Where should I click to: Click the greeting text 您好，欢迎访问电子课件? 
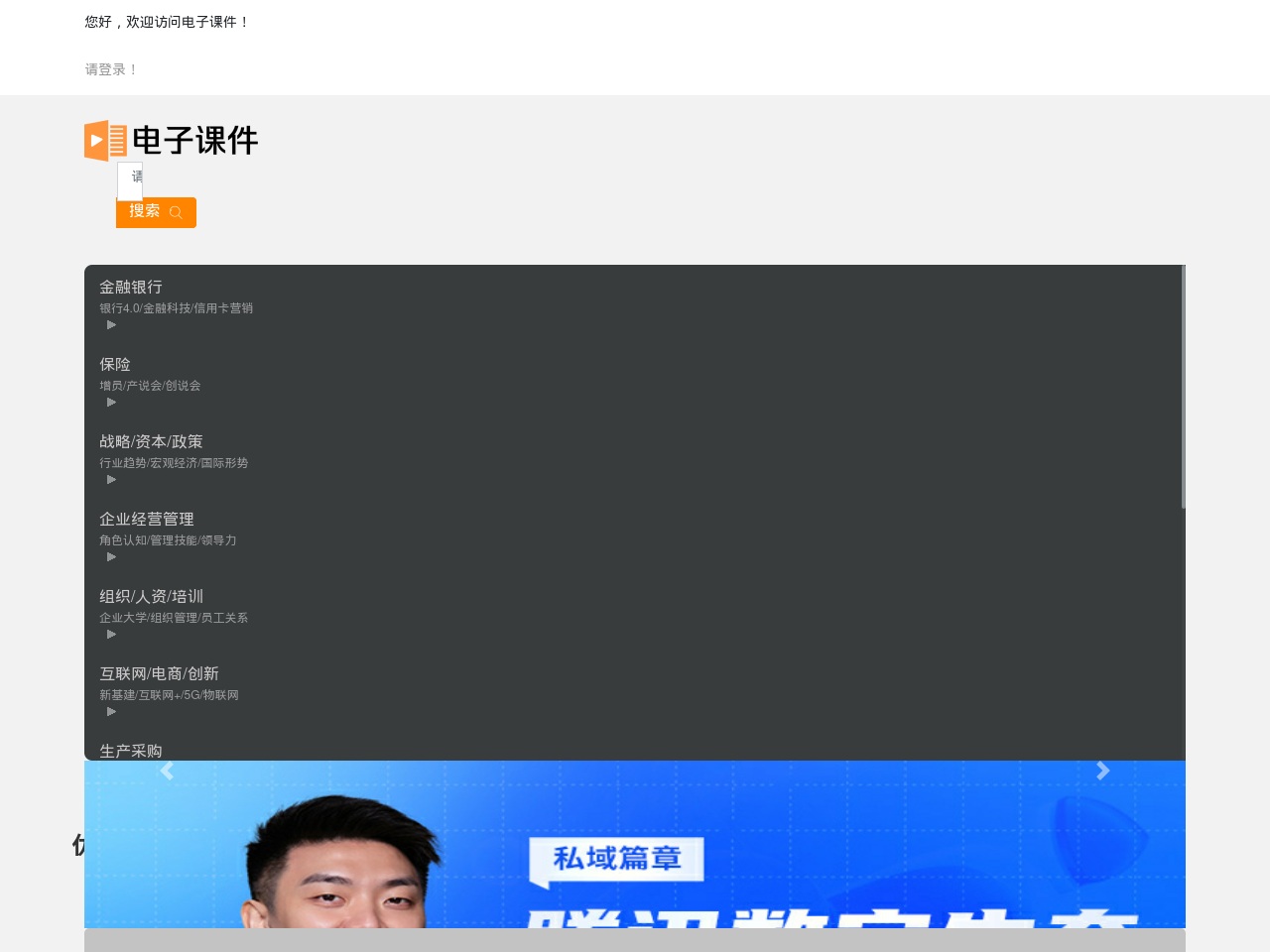tap(167, 22)
